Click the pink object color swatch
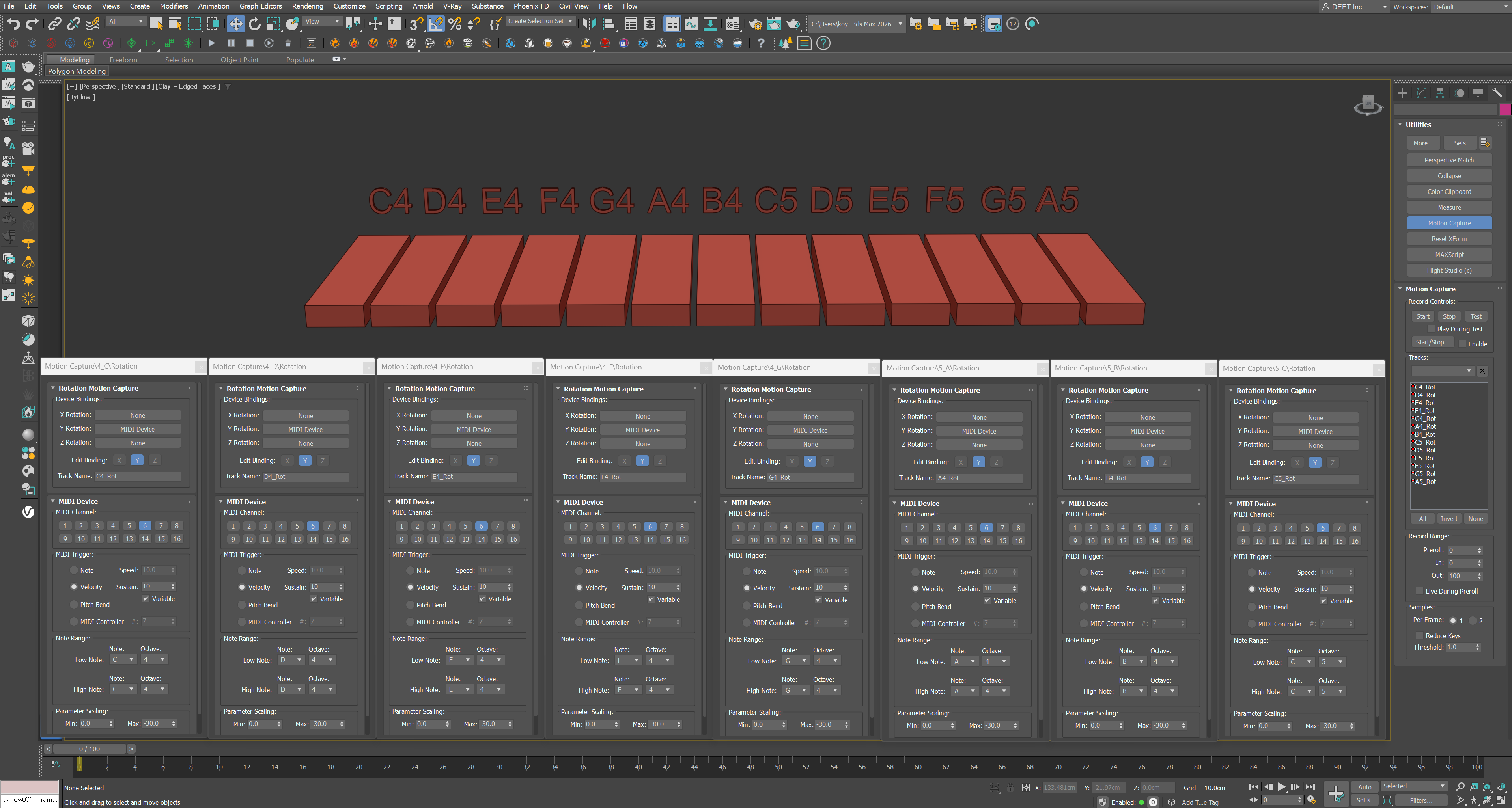This screenshot has height=808, width=1512. pos(1505,110)
